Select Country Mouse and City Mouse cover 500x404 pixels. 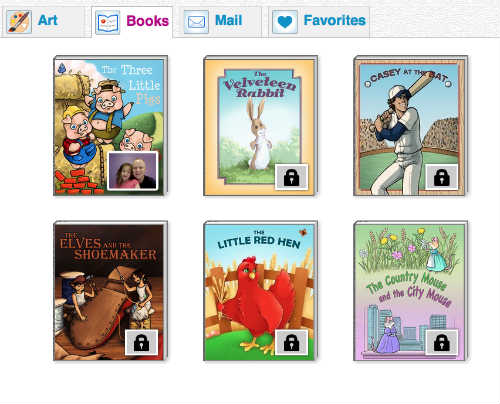point(411,291)
